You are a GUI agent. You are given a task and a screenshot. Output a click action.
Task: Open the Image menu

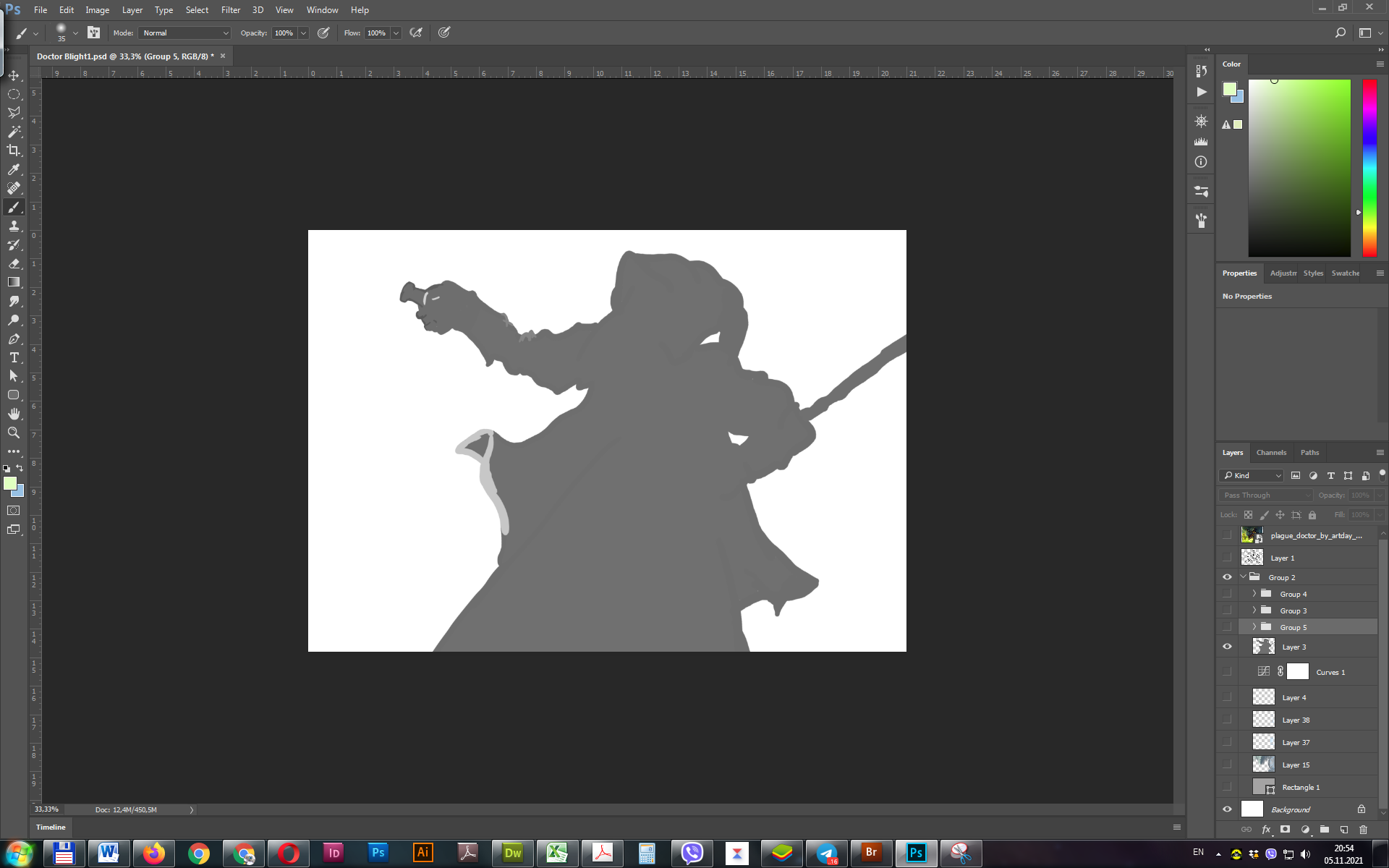point(97,10)
